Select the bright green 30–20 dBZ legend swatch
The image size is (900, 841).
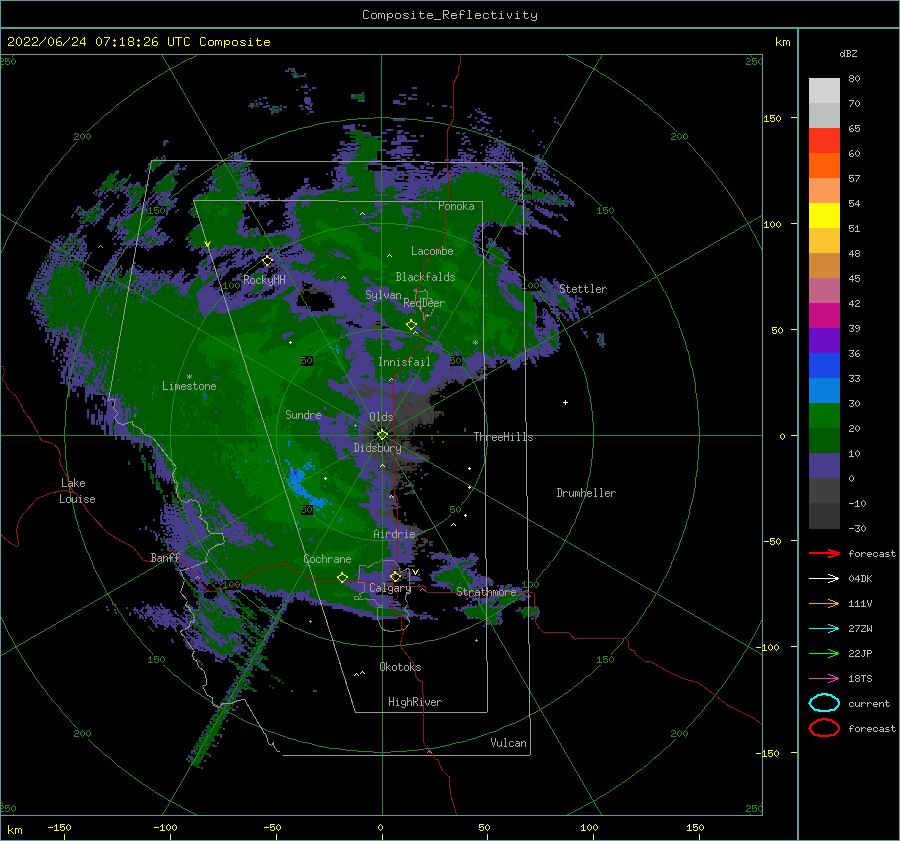pos(824,415)
